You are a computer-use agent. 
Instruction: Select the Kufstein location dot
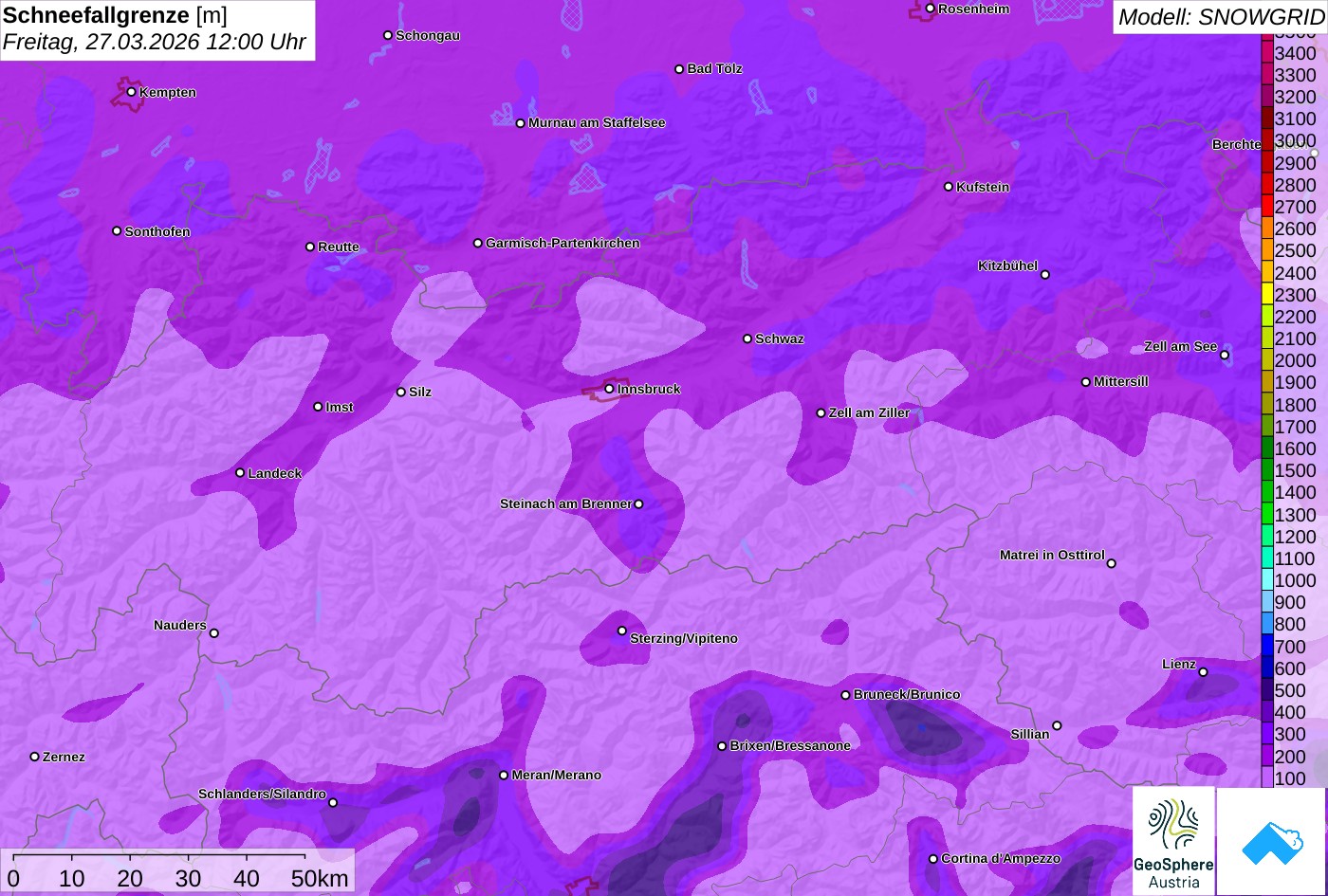click(x=948, y=187)
